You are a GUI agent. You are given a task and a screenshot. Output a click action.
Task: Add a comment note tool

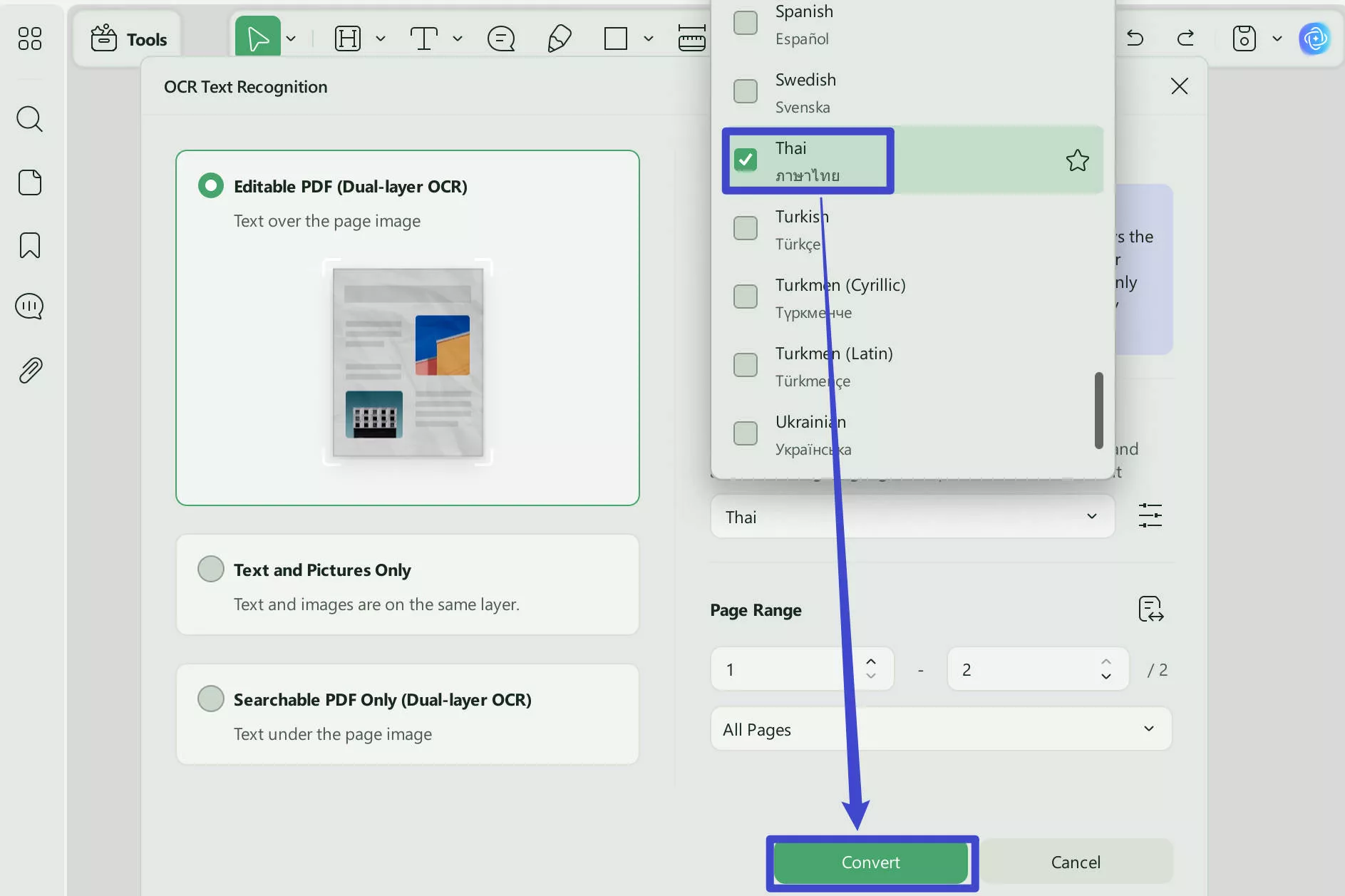click(501, 38)
